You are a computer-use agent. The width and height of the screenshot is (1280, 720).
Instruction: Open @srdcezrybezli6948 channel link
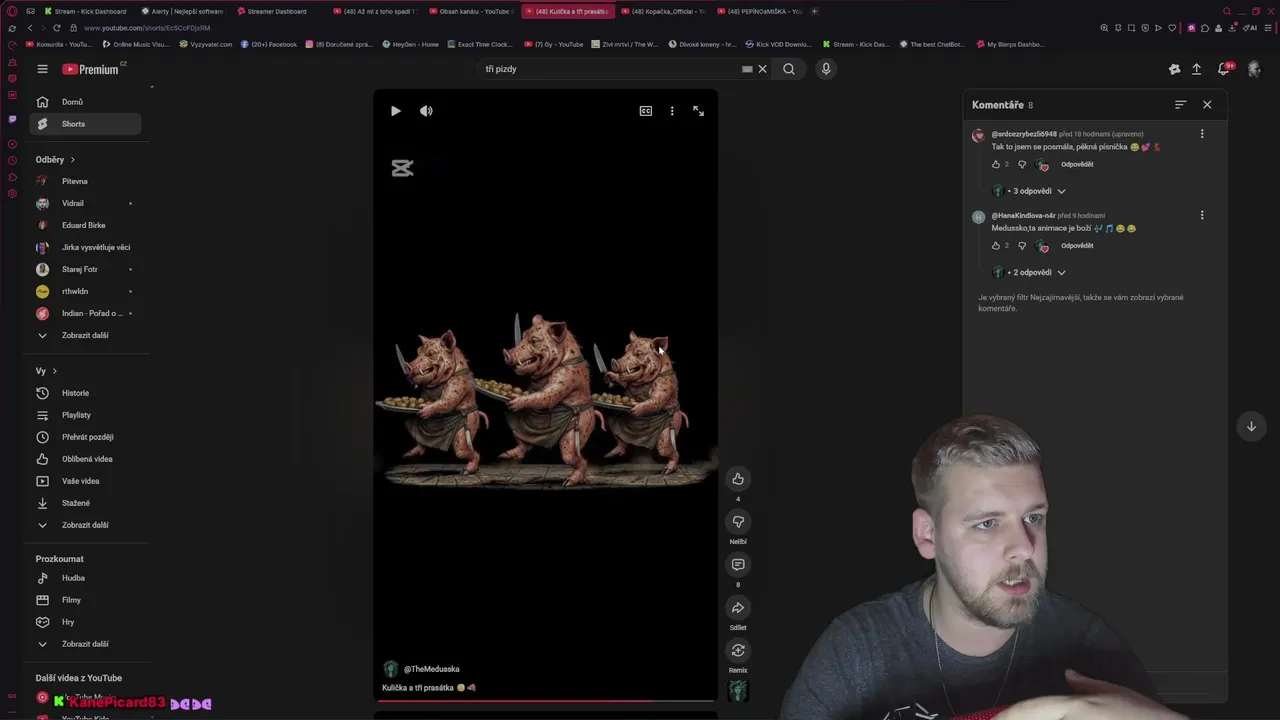pos(1024,134)
